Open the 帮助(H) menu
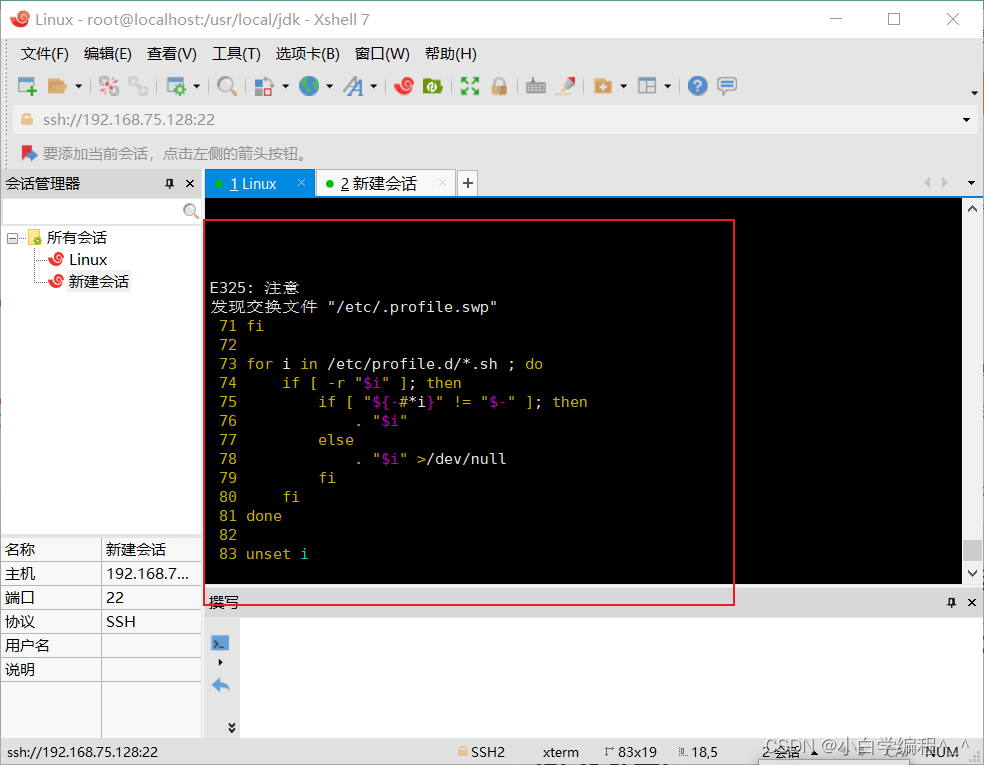Screen dimensions: 984x765 [x=451, y=54]
